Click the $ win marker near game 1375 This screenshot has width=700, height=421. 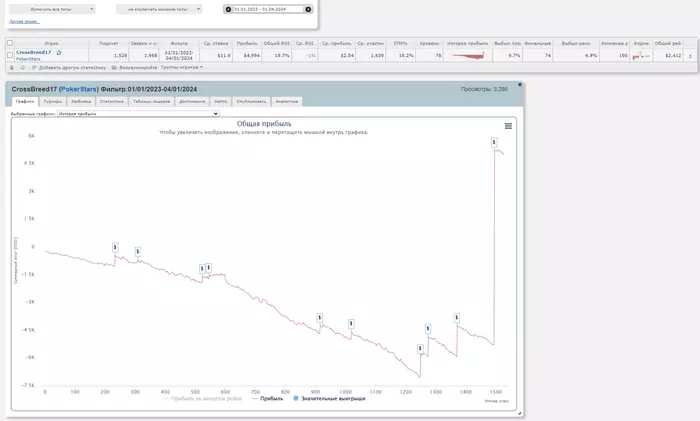[456, 318]
